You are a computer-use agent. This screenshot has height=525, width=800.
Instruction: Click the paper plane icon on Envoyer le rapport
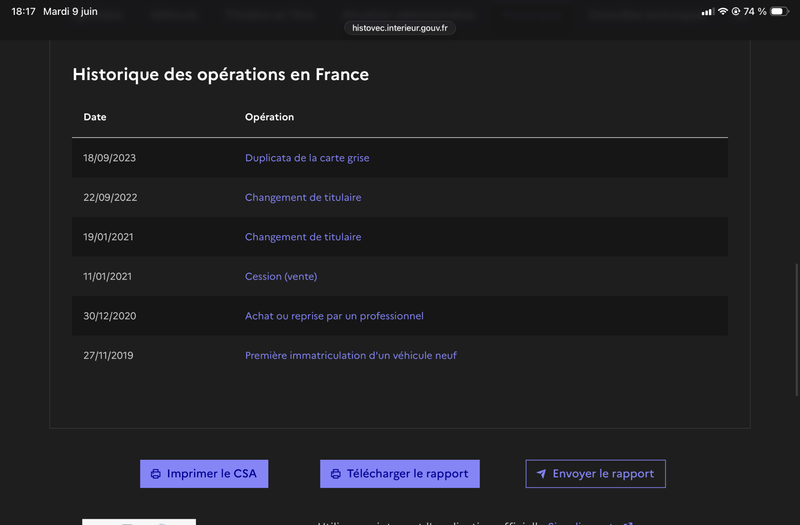tap(541, 474)
